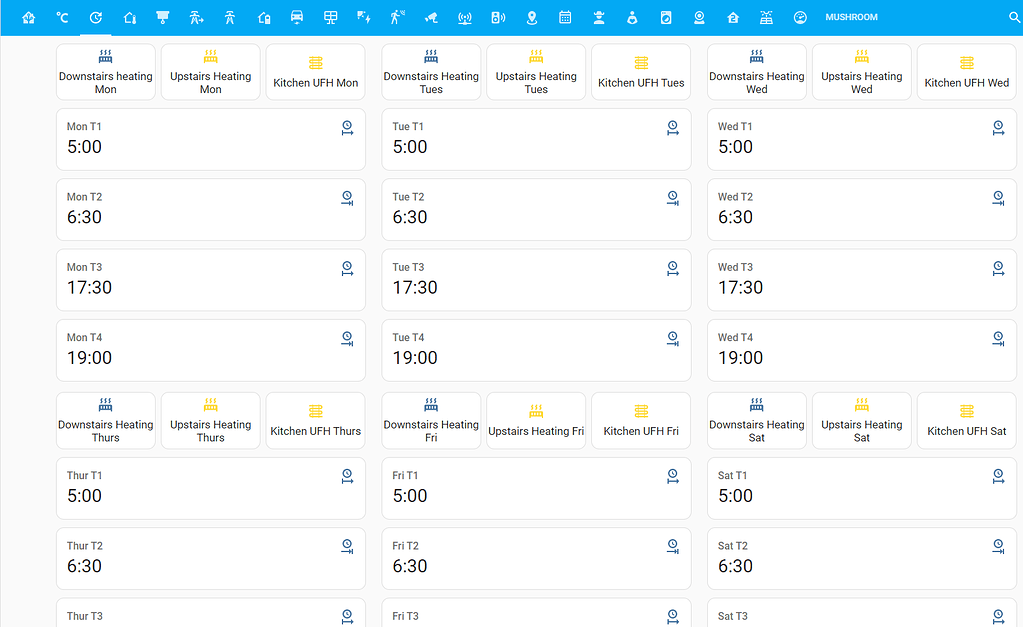The width and height of the screenshot is (1023, 627).
Task: Click Upstairs Heating Sat button
Action: 862,420
